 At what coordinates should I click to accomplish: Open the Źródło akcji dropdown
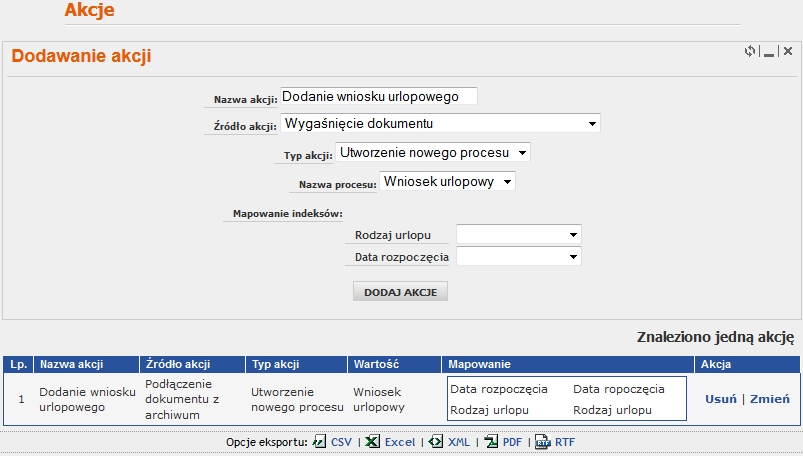point(441,124)
